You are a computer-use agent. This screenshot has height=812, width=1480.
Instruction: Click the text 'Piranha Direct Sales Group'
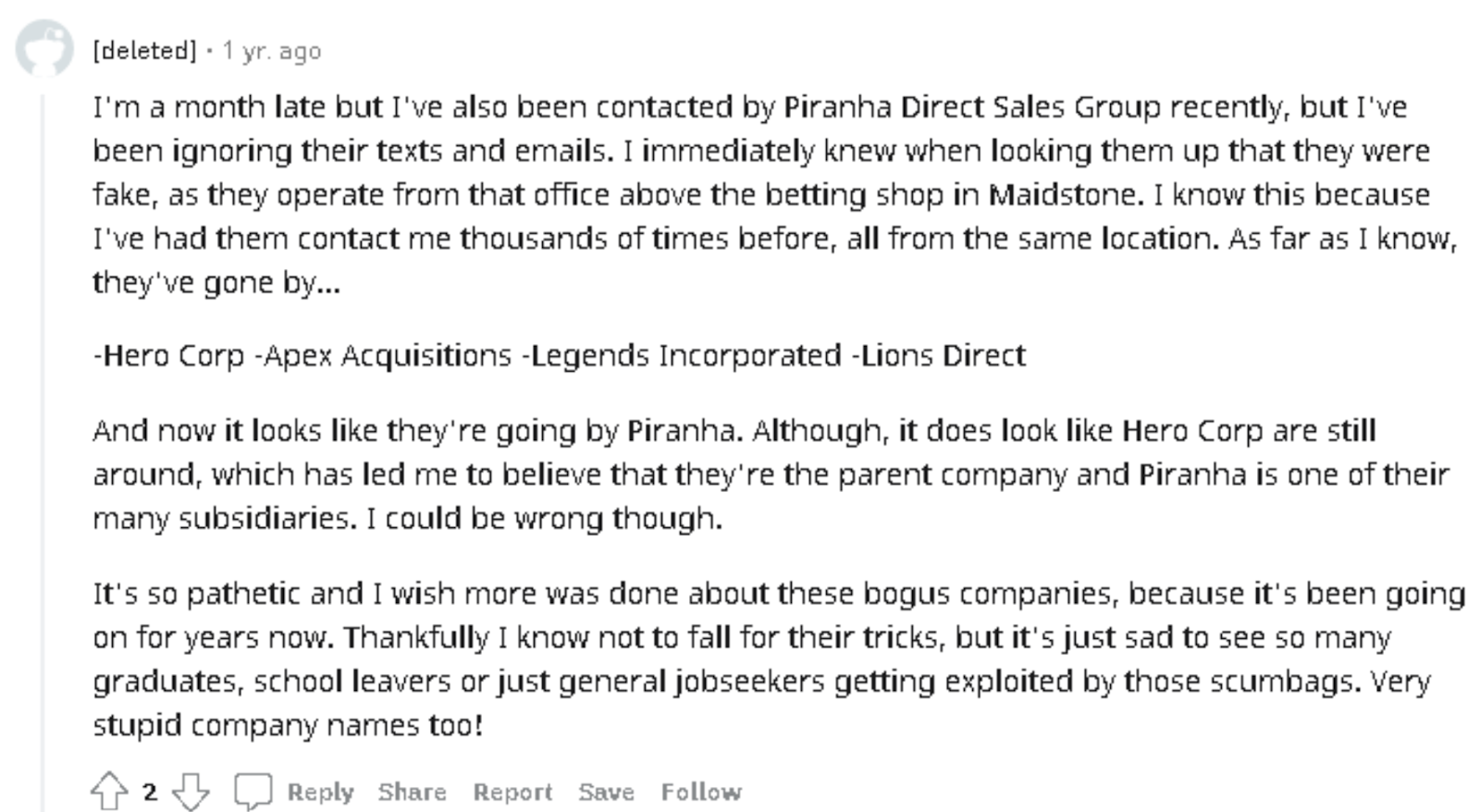pos(971,107)
